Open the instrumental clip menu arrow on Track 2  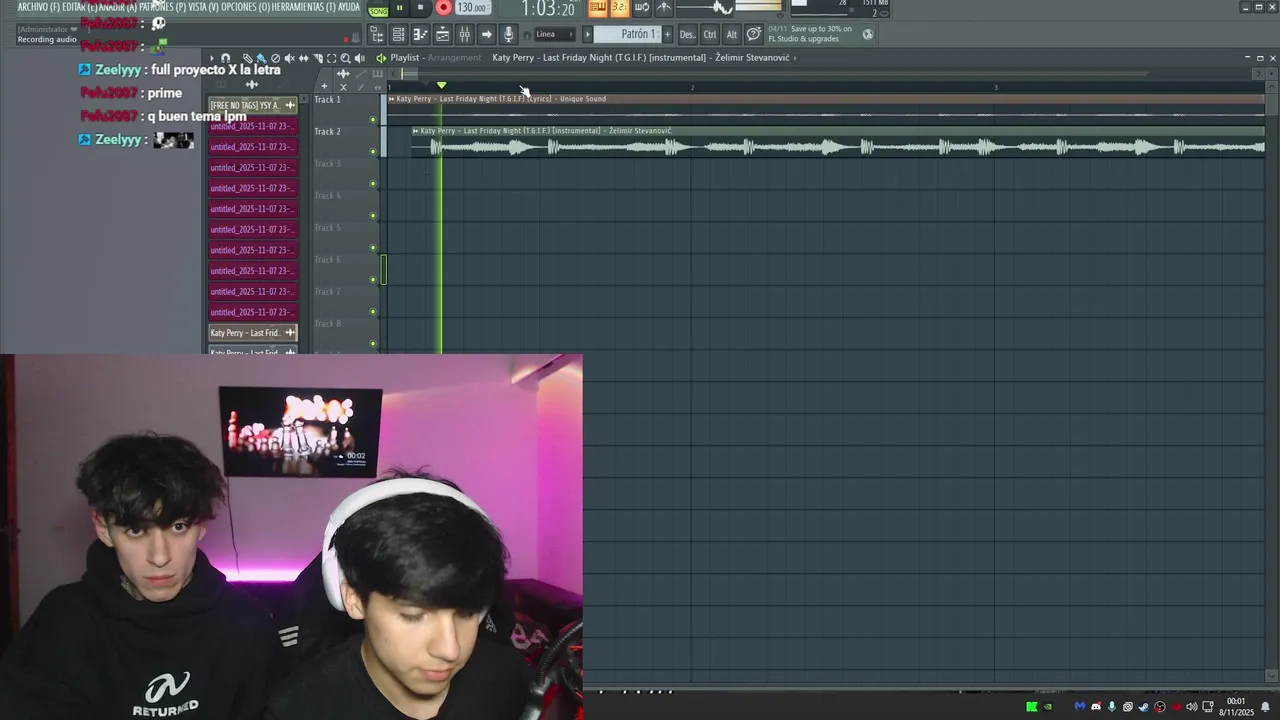point(415,131)
